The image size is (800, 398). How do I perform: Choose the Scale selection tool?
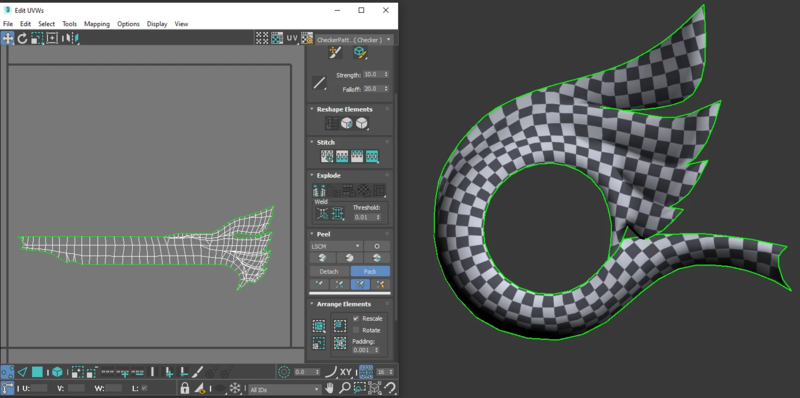point(37,38)
